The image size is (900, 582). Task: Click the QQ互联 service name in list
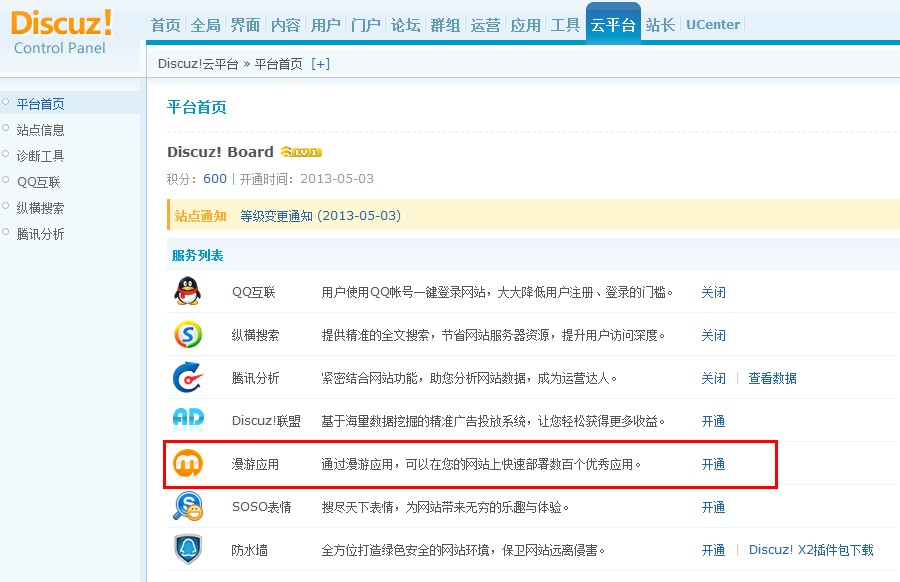click(254, 292)
